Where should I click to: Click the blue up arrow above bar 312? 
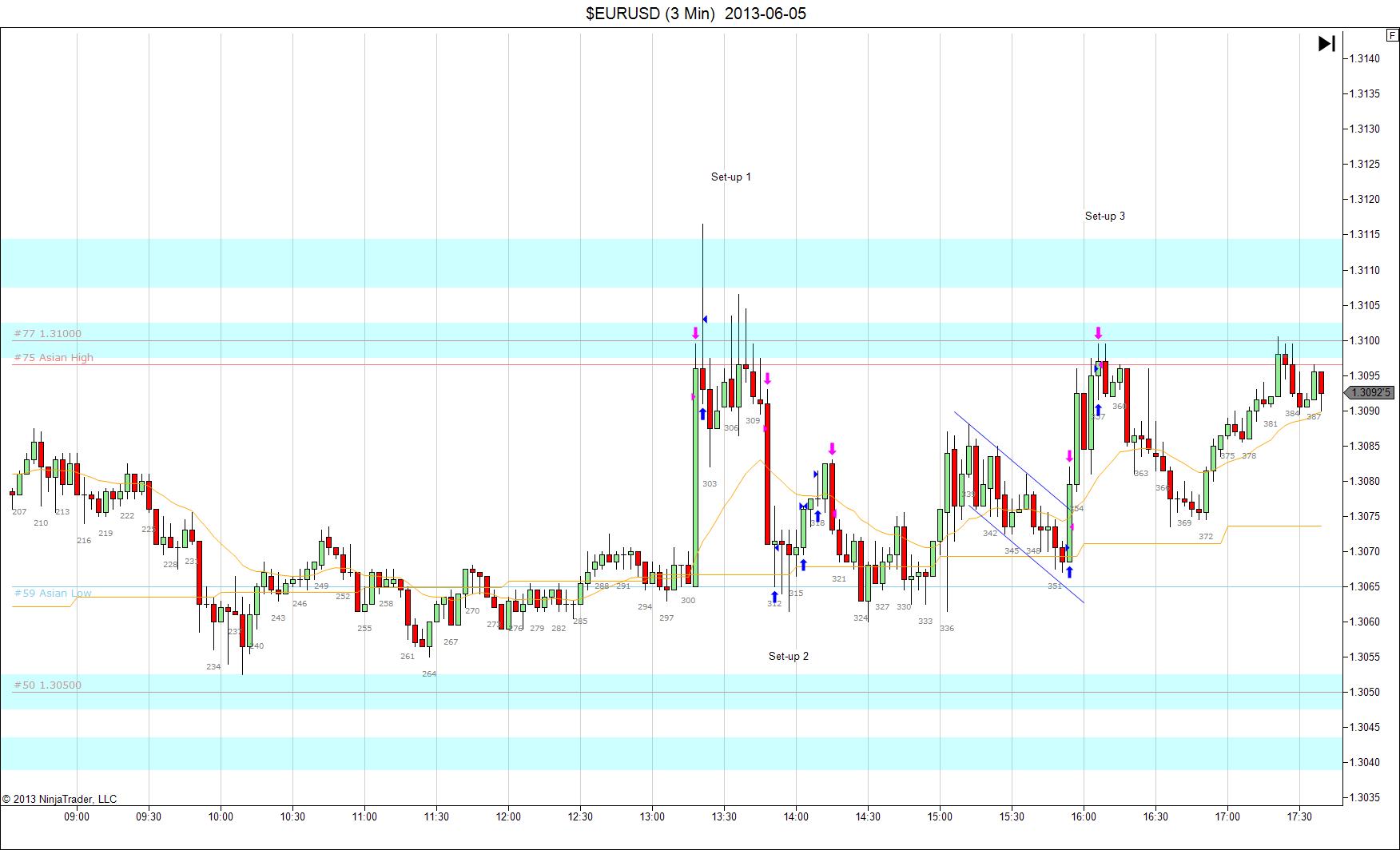pyautogui.click(x=774, y=597)
